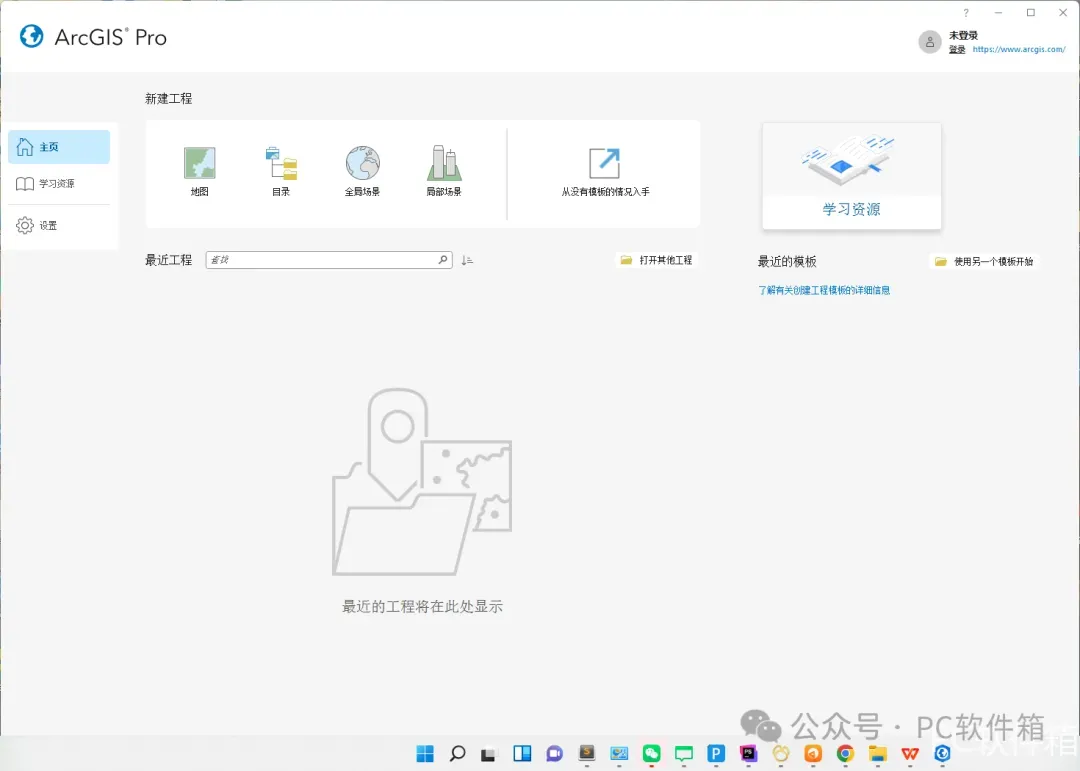1080x771 pixels.
Task: Open Windows taskbar search
Action: click(457, 754)
